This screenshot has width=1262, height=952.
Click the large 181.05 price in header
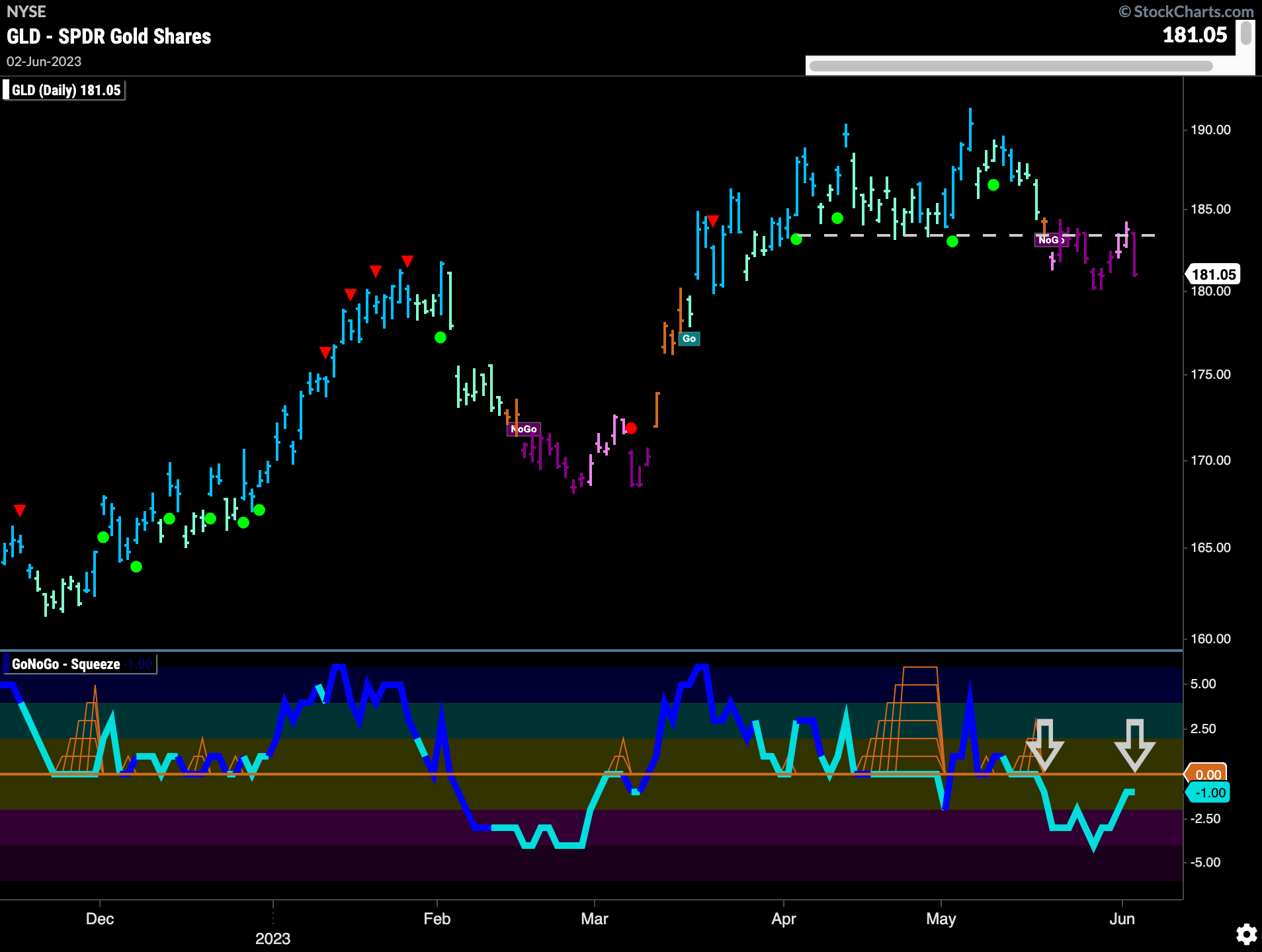pyautogui.click(x=1195, y=35)
